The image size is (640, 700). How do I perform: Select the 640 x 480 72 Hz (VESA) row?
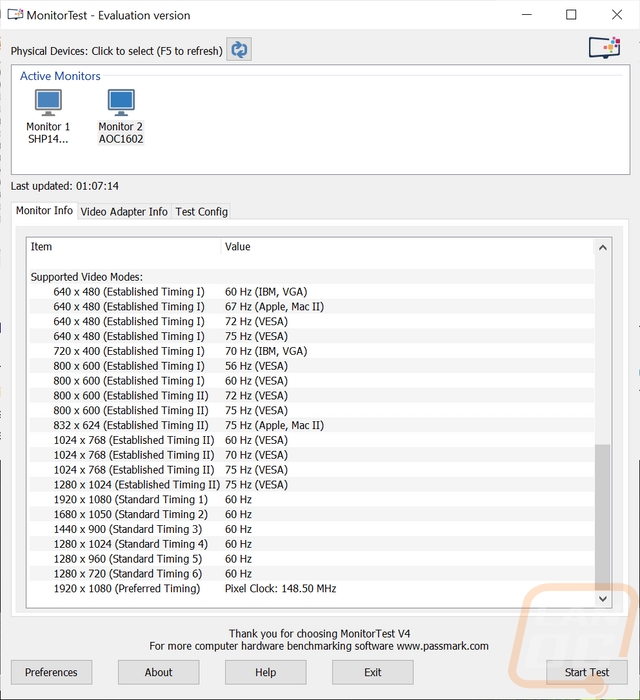click(x=312, y=321)
